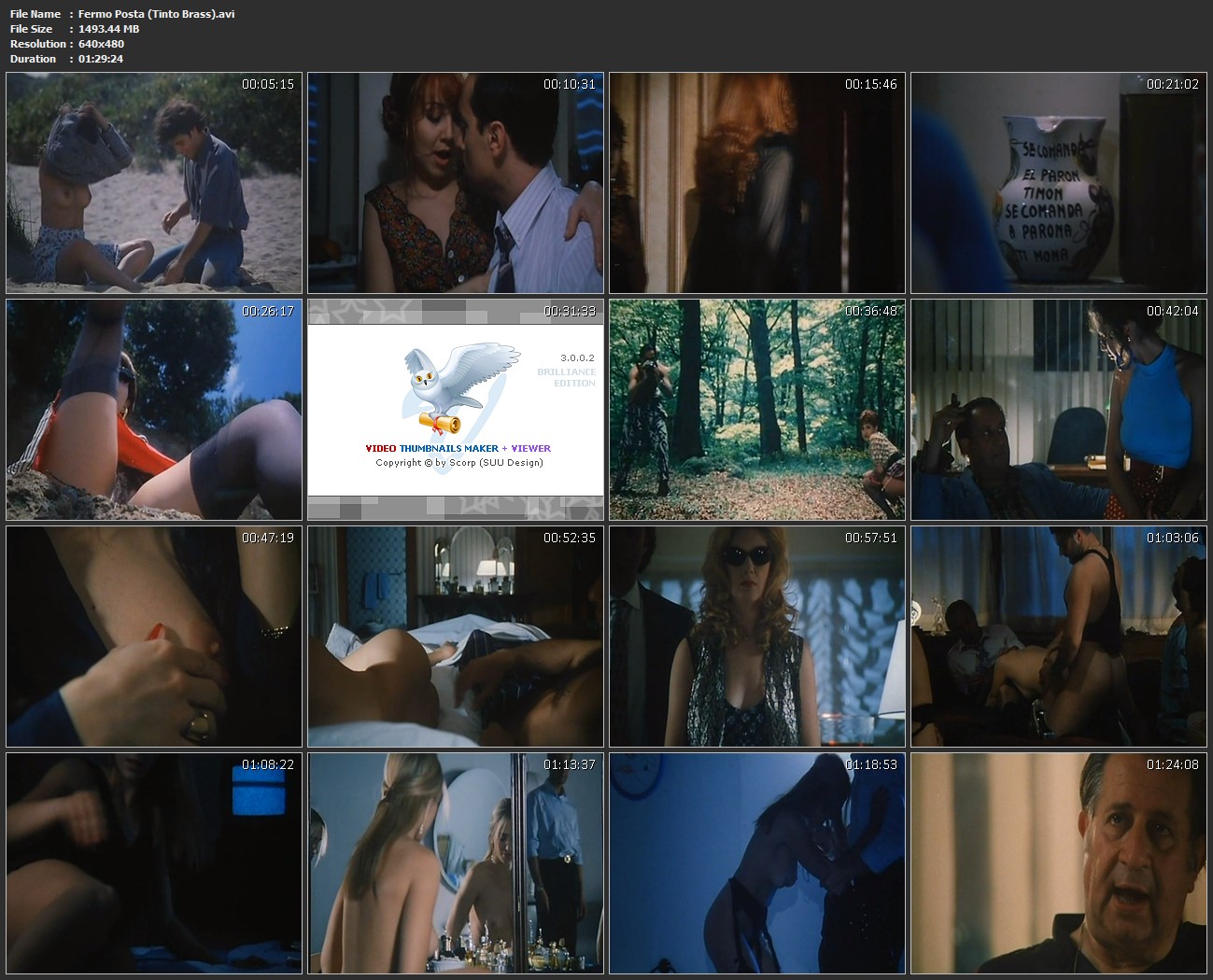Click the file size value 1493.44 MB

[109, 29]
